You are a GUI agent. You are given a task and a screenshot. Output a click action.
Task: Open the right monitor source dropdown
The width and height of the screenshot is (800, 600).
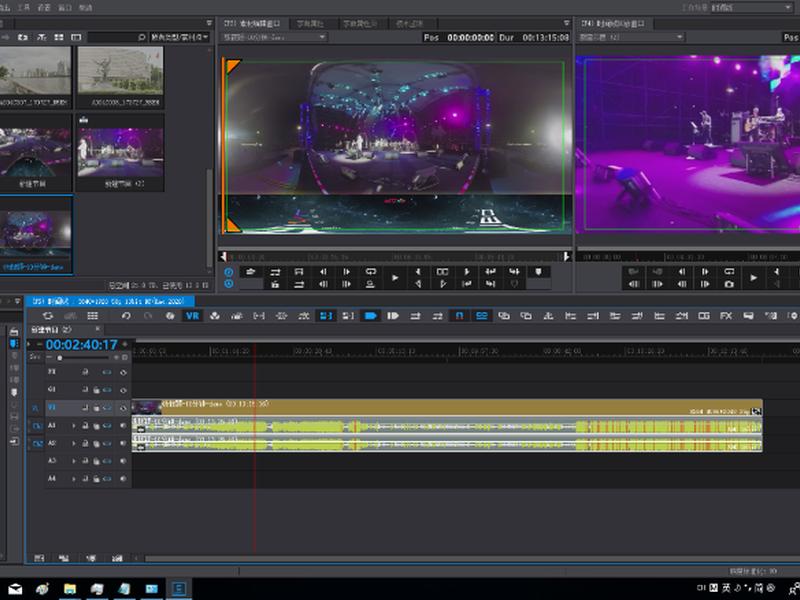[x=631, y=37]
